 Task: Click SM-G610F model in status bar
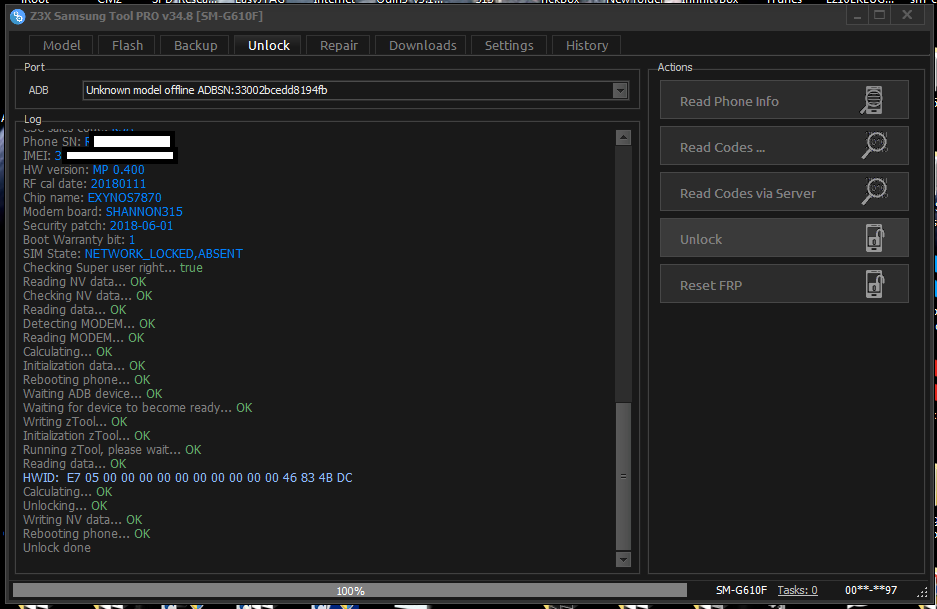(741, 590)
